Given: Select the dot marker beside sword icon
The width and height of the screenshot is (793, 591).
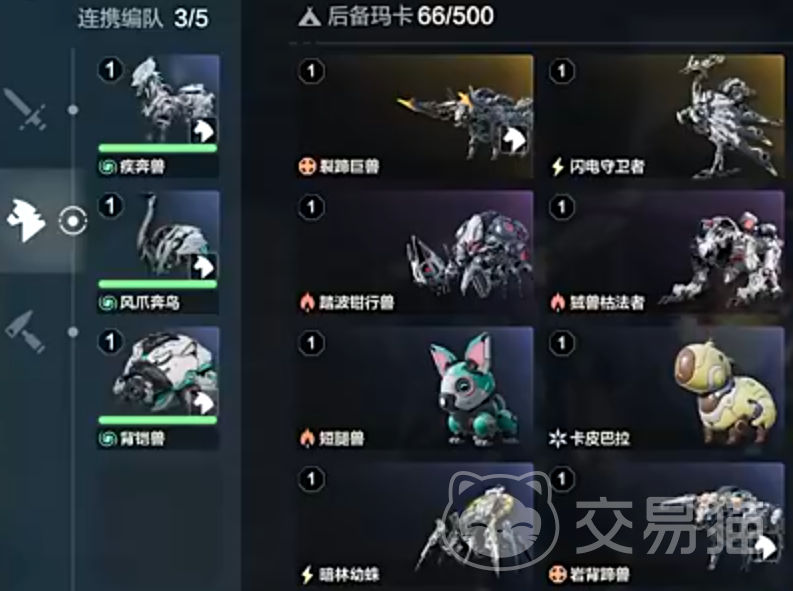Looking at the screenshot, I should [x=73, y=109].
